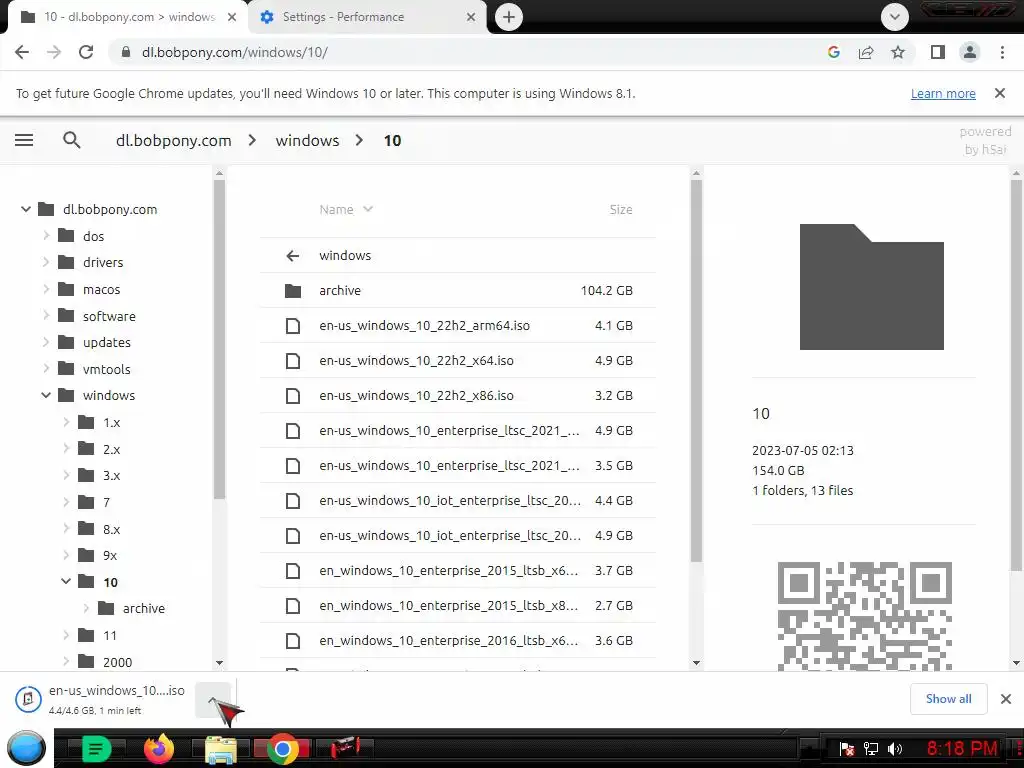1024x768 pixels.
Task: Click the tree pane scroll-down arrow
Action: [219, 663]
